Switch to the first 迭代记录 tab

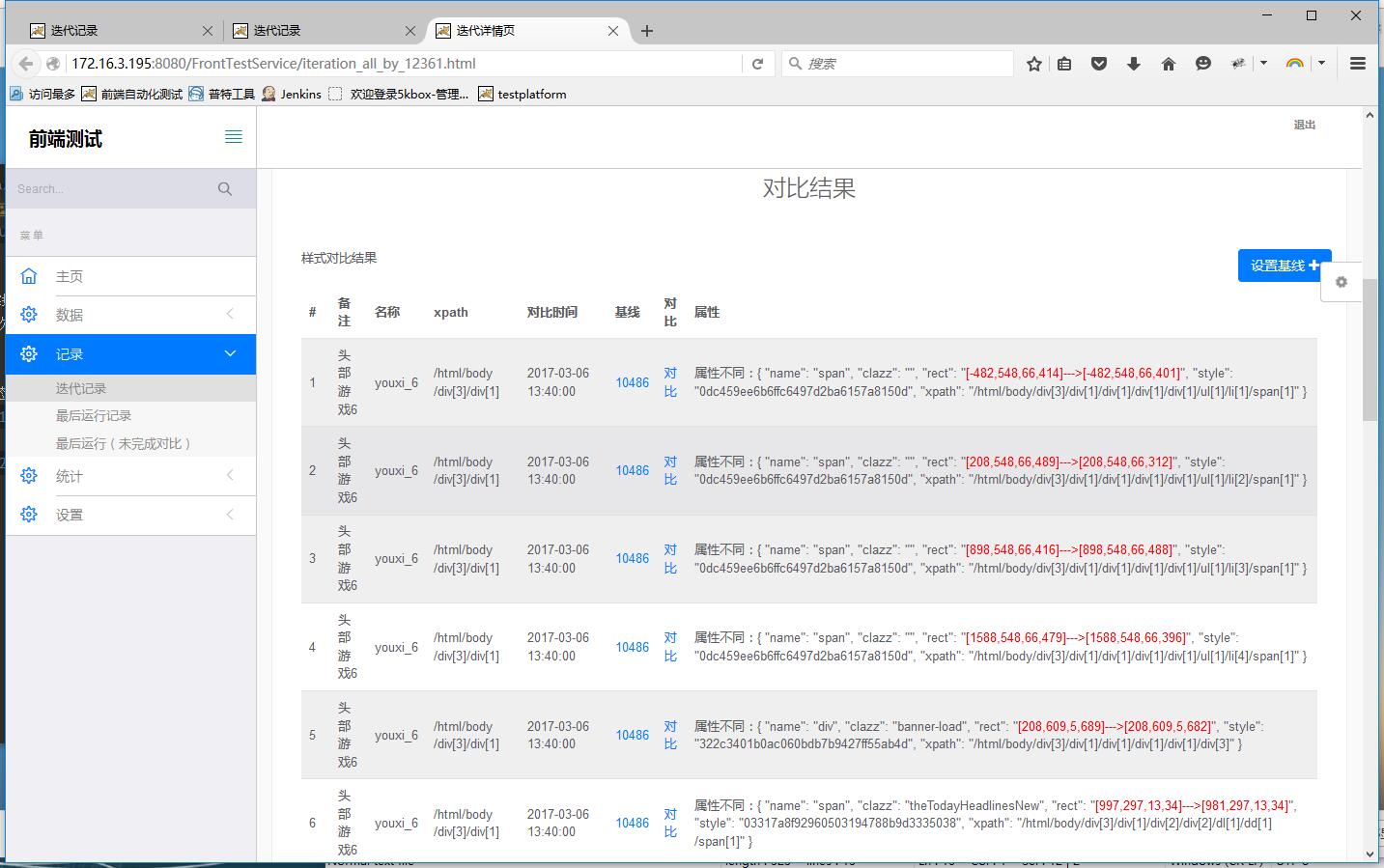click(121, 31)
